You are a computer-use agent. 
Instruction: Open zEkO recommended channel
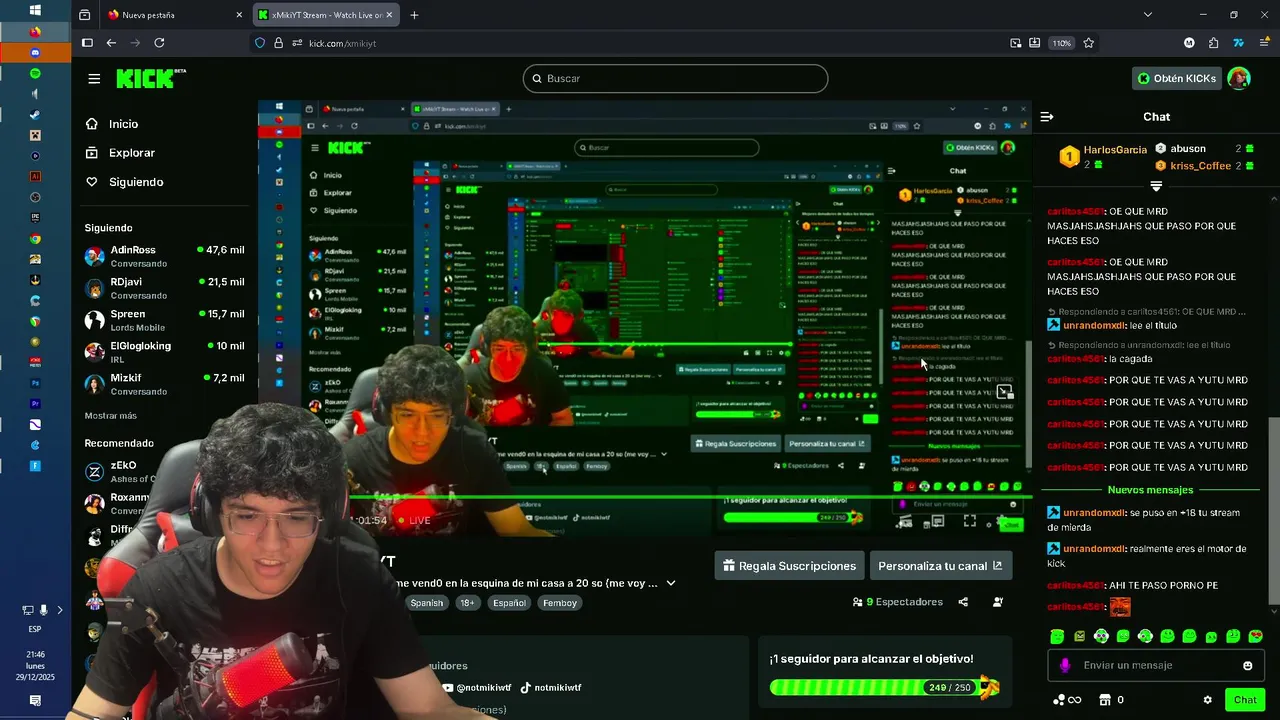pos(124,471)
